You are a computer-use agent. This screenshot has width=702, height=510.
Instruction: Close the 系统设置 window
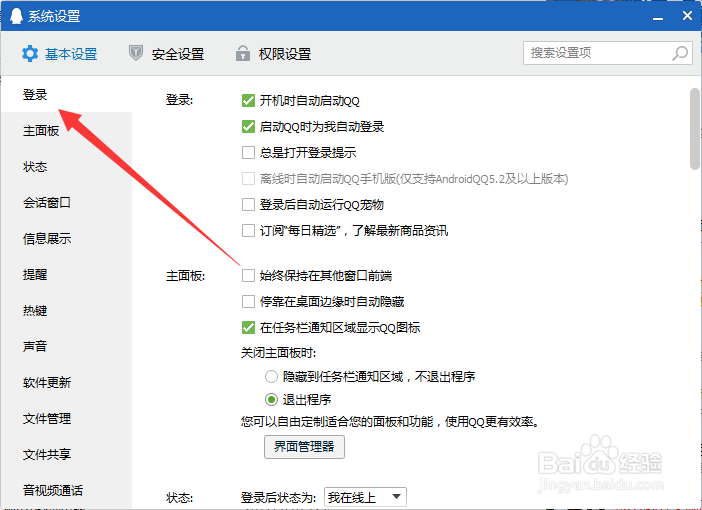click(x=687, y=16)
